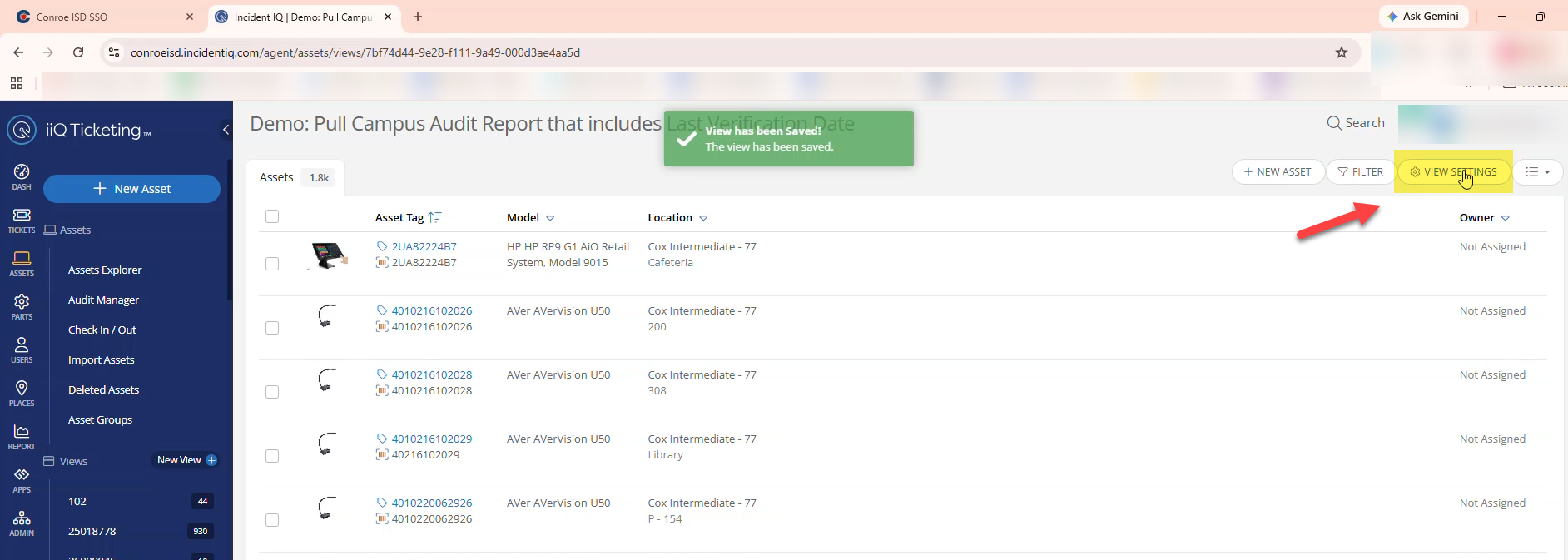The height and width of the screenshot is (560, 1568).
Task: Open the Dash sidebar icon
Action: click(22, 176)
